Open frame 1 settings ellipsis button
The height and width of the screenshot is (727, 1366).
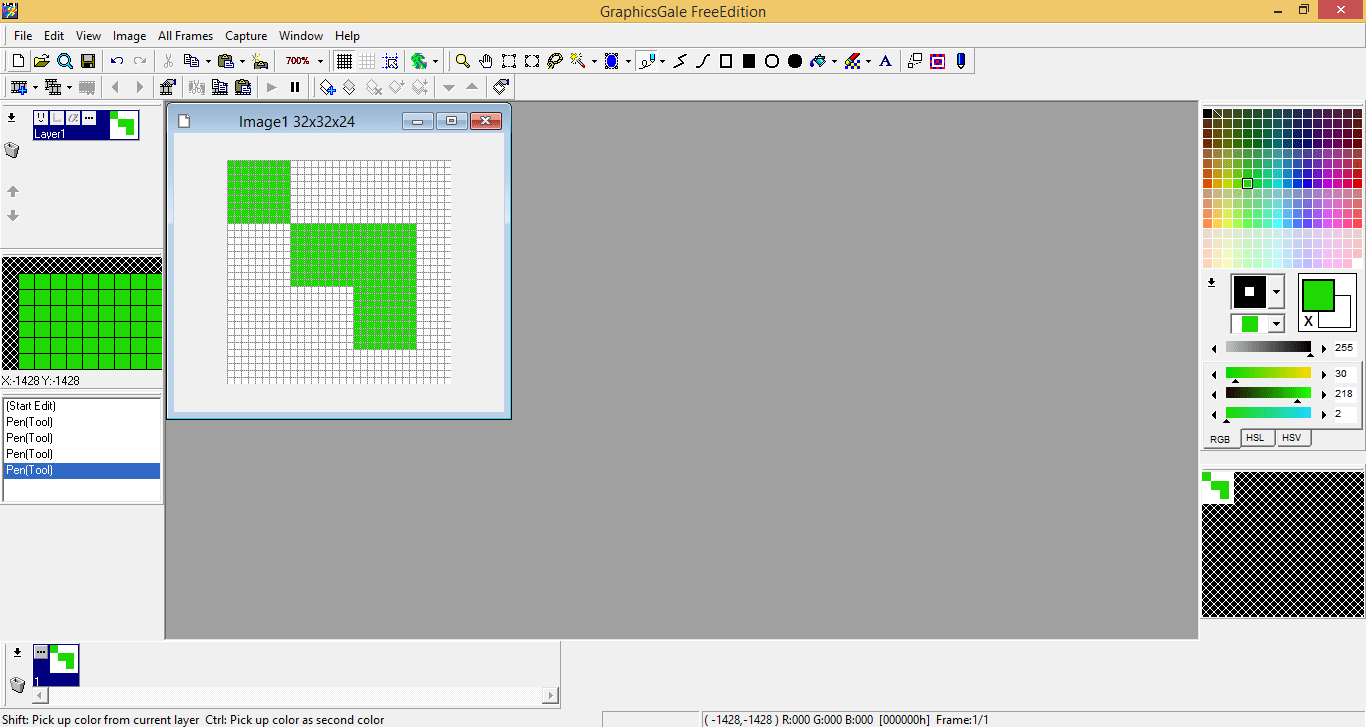click(x=40, y=651)
